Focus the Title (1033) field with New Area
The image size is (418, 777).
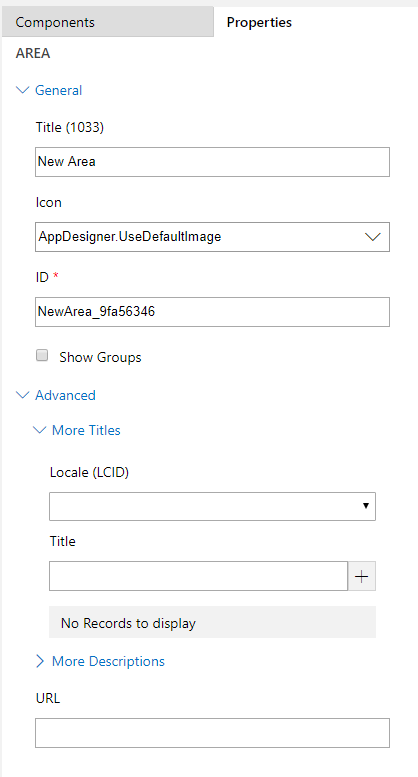[x=212, y=162]
